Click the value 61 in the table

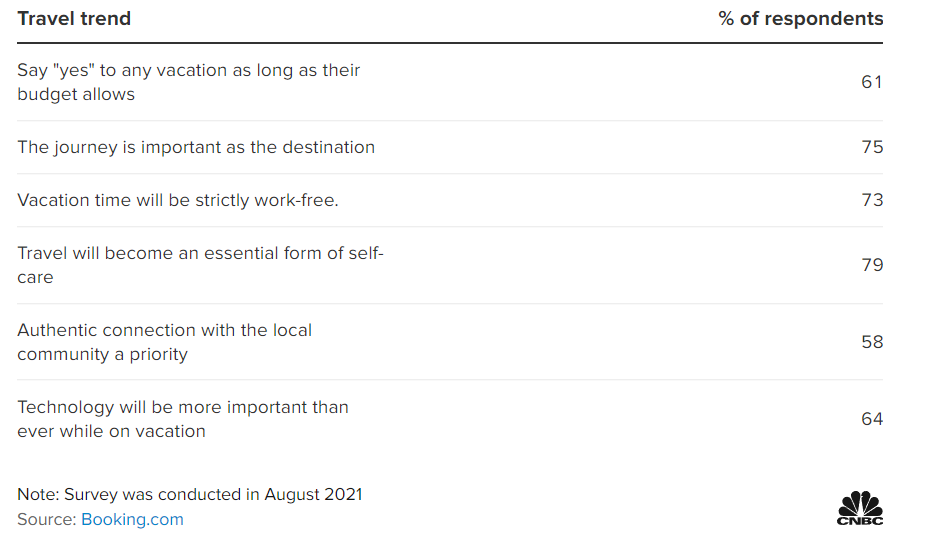[x=872, y=82]
